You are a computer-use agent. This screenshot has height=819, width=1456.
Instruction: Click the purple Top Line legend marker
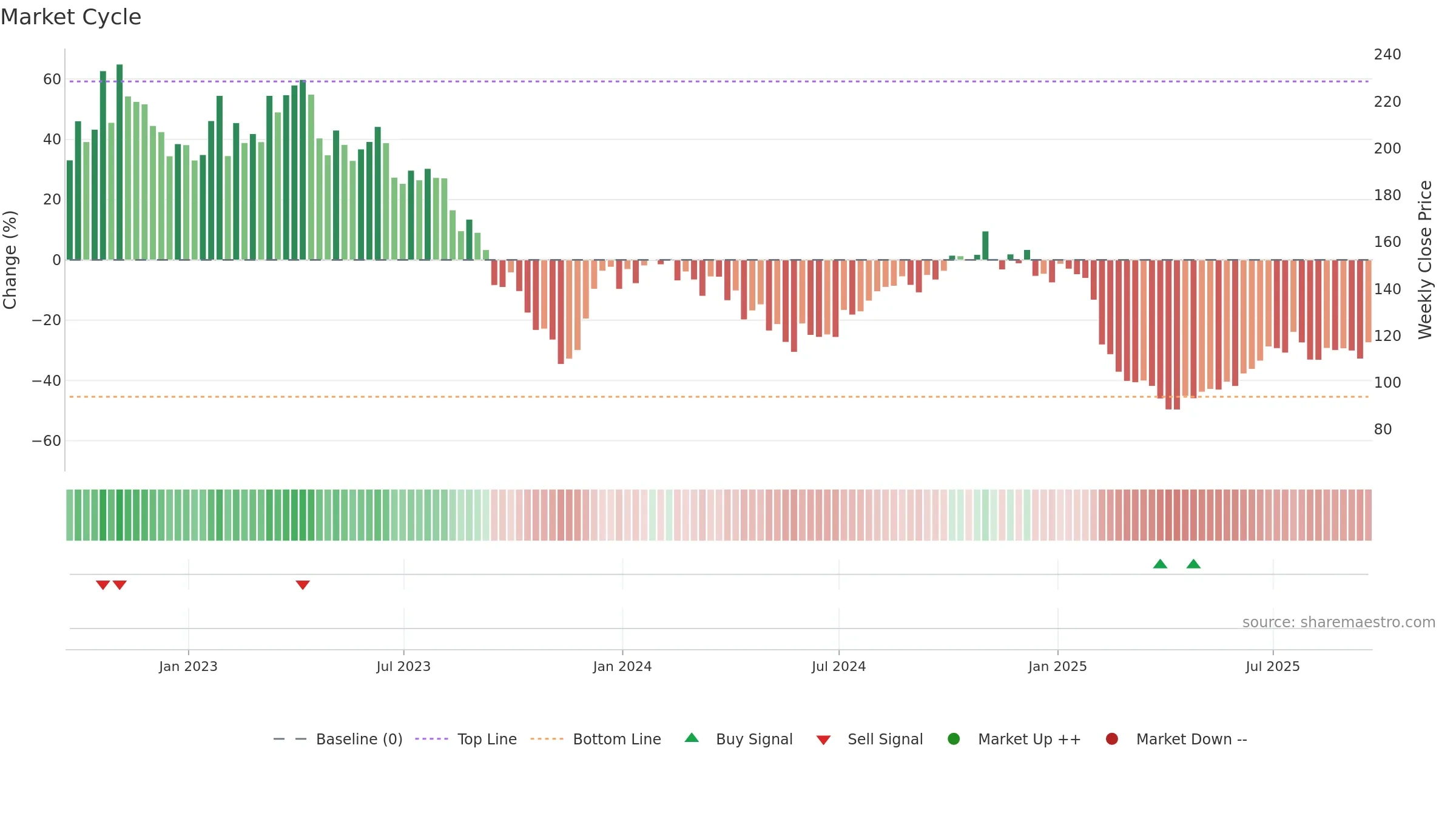[x=431, y=739]
